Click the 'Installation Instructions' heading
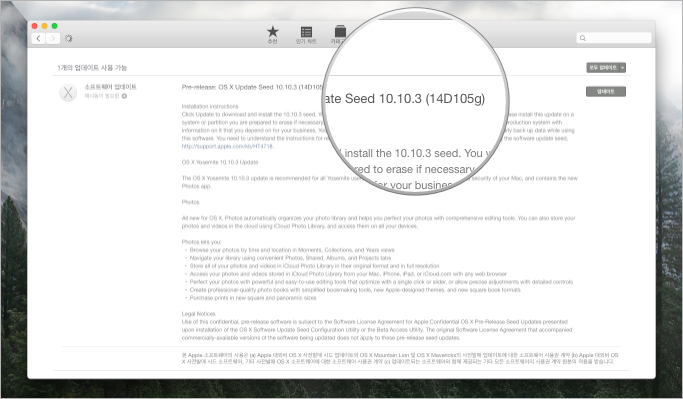 210,106
